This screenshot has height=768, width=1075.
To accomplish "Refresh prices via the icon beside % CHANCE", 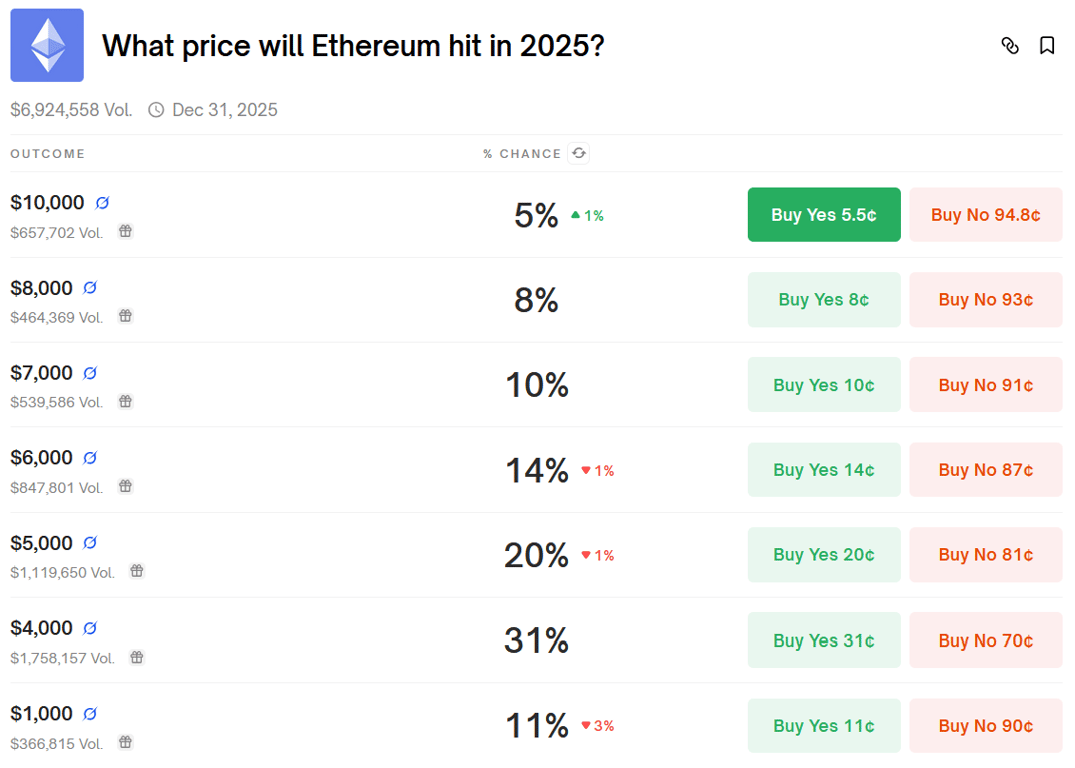I will [578, 153].
